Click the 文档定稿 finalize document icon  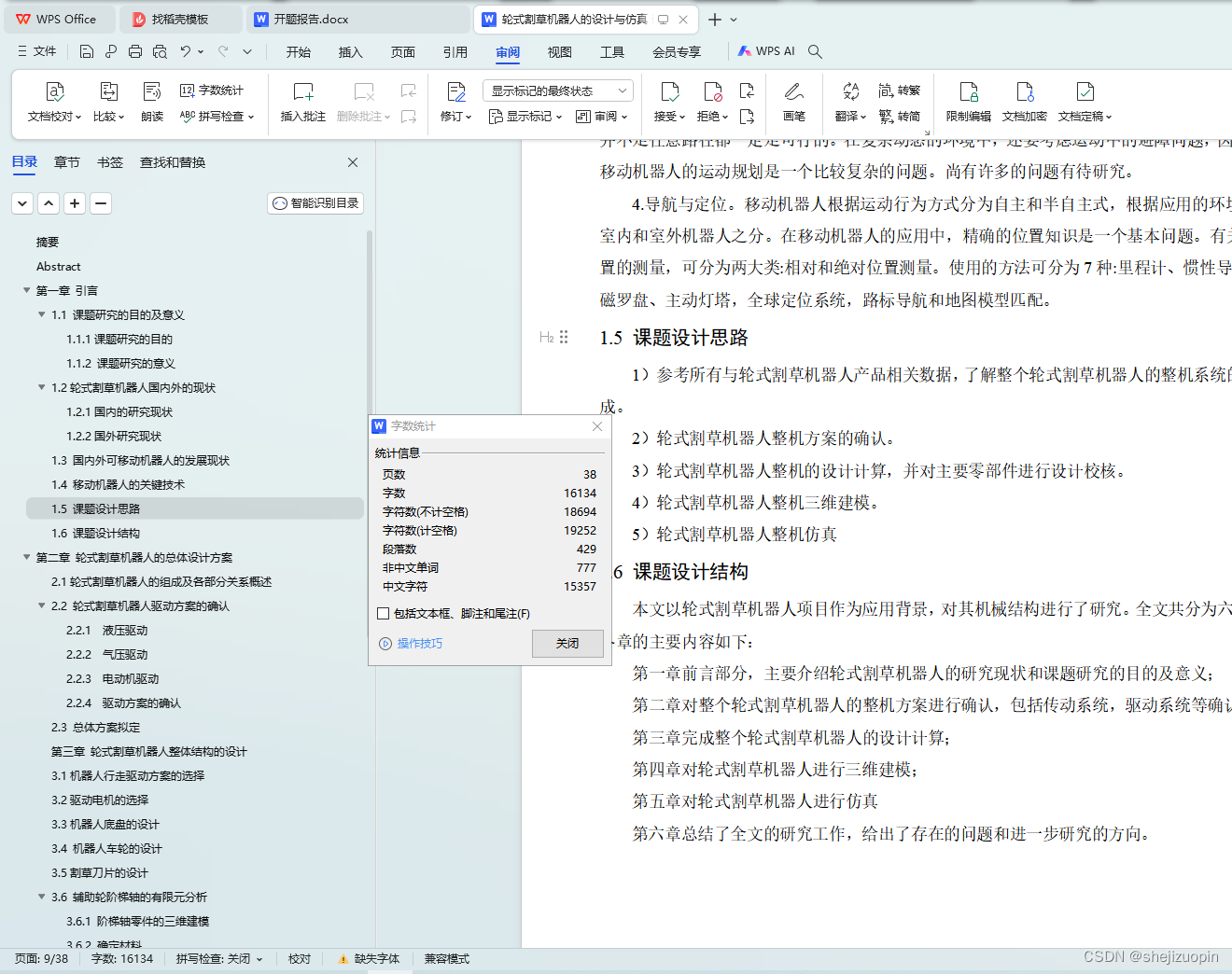click(x=1085, y=91)
